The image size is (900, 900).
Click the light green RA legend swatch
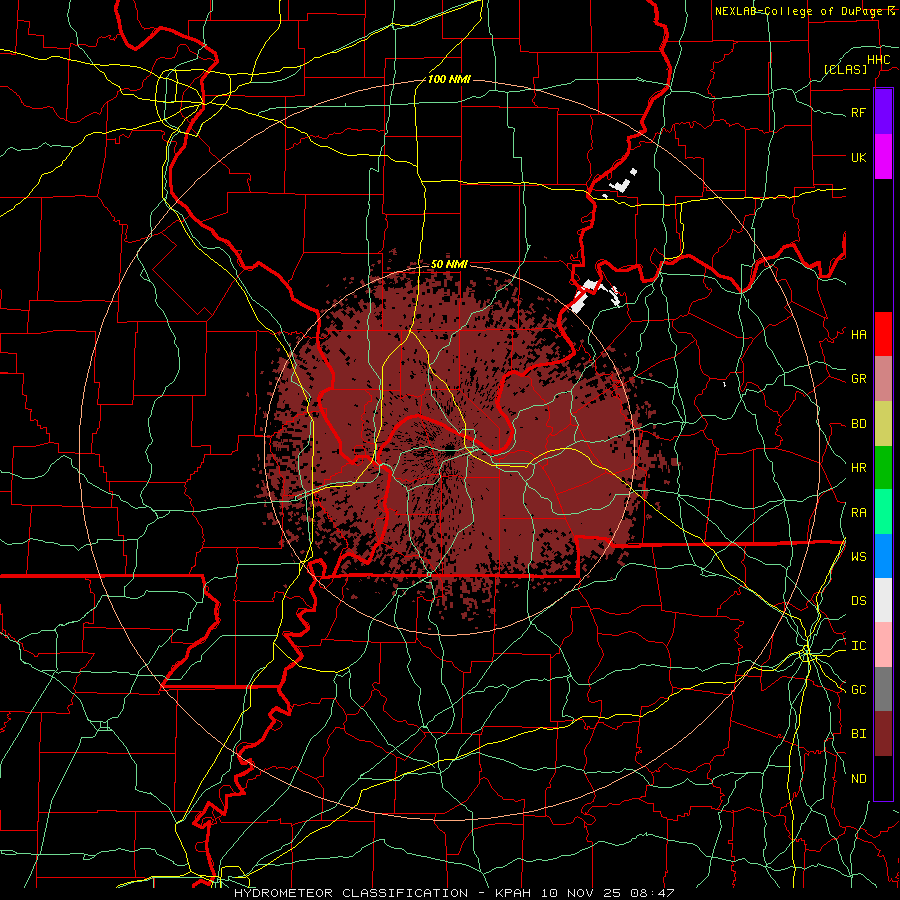(883, 512)
